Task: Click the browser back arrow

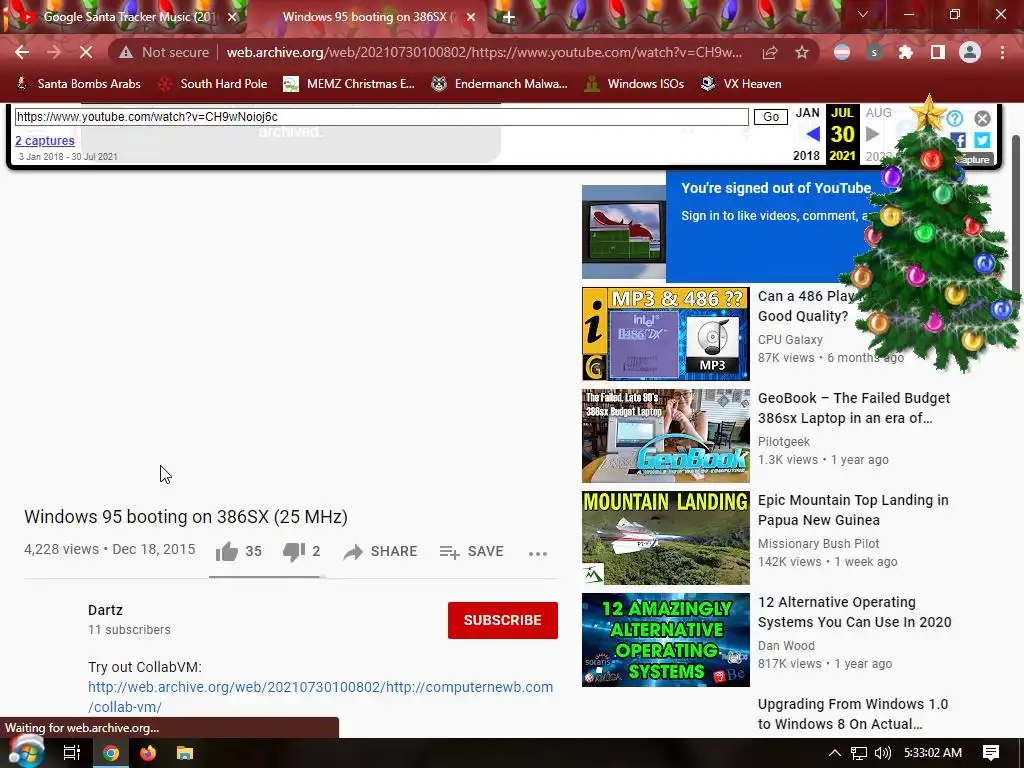Action: pyautogui.click(x=22, y=52)
